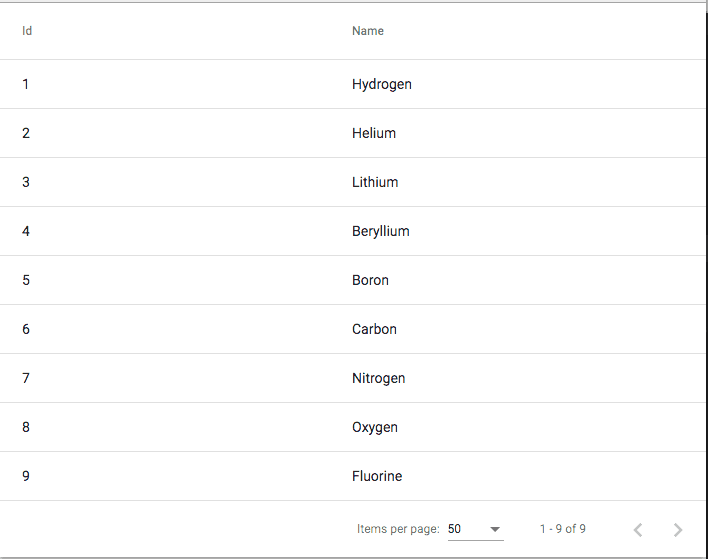Click the Boron row name
The width and height of the screenshot is (708, 559).
(370, 280)
